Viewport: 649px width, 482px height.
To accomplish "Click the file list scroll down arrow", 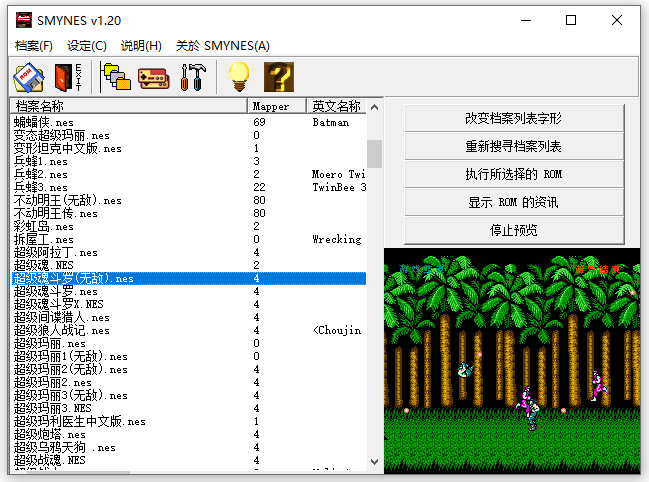I will 375,462.
